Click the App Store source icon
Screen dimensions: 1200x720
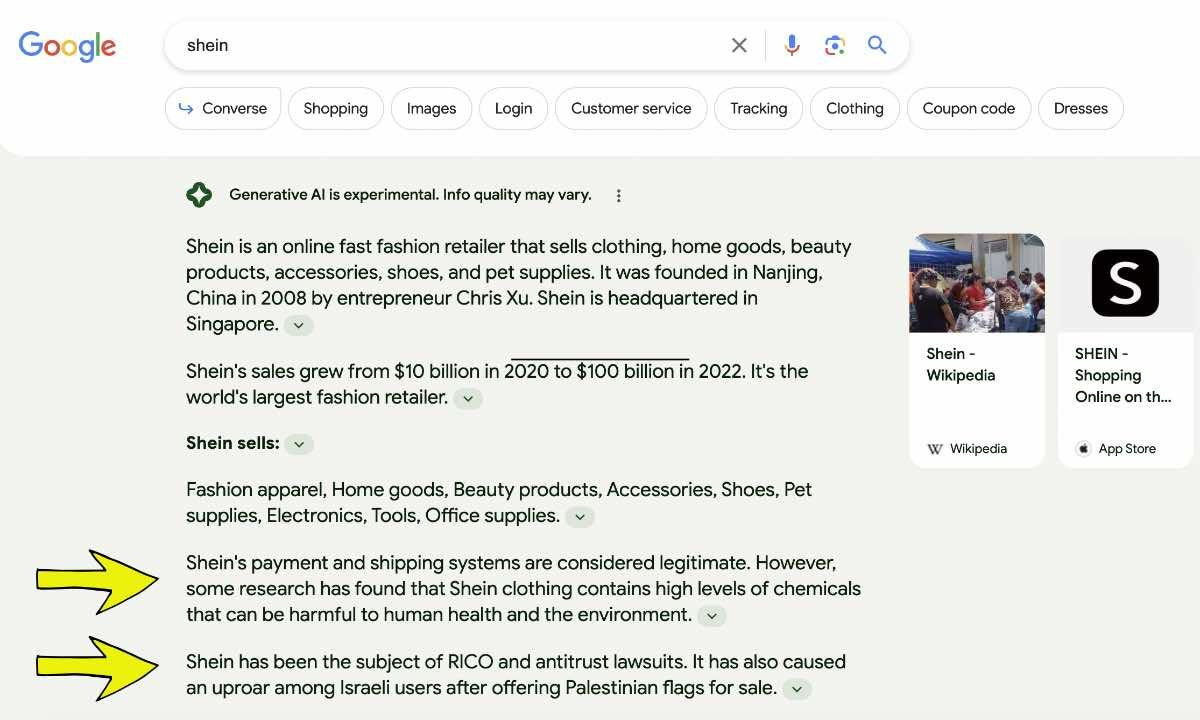pyautogui.click(x=1083, y=449)
